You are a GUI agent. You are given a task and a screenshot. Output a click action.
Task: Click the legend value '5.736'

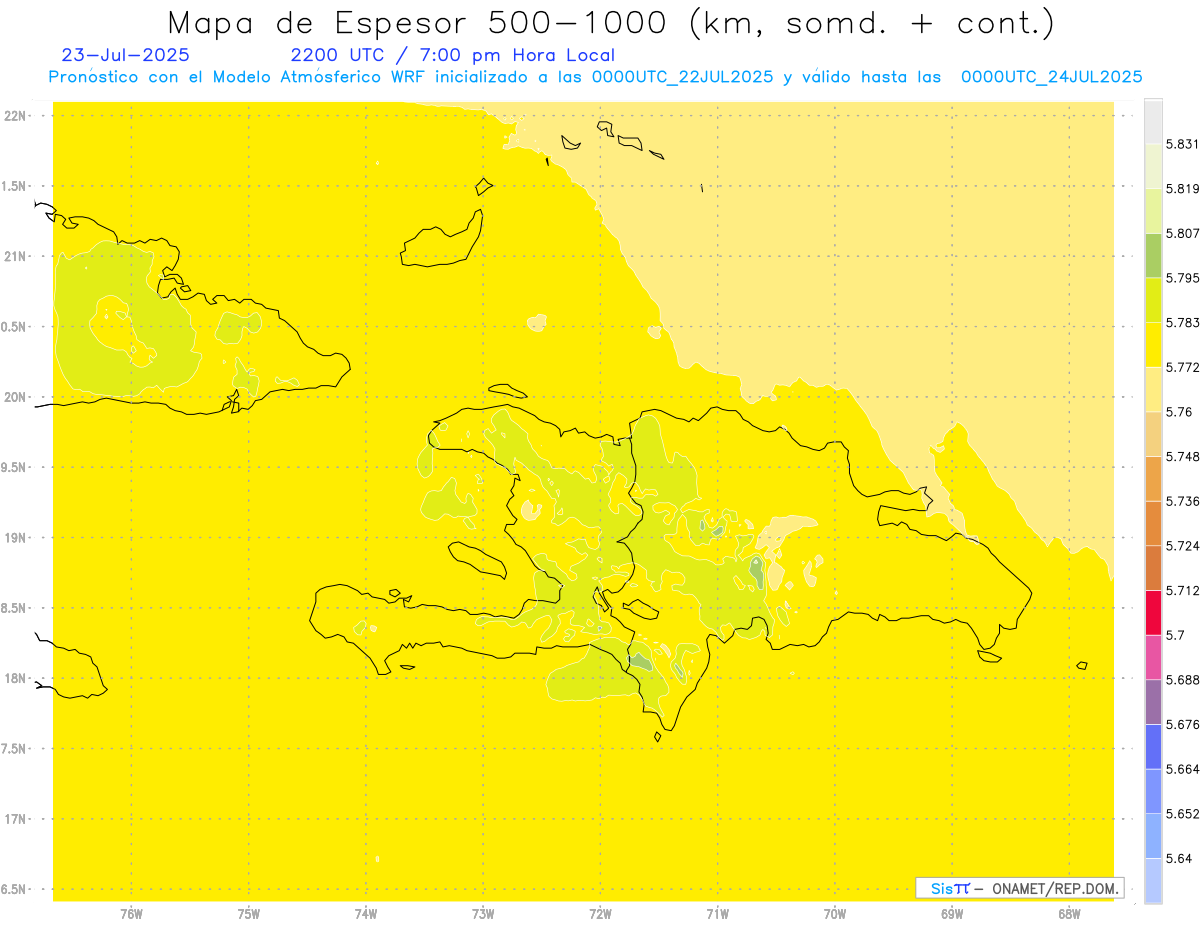(1183, 501)
